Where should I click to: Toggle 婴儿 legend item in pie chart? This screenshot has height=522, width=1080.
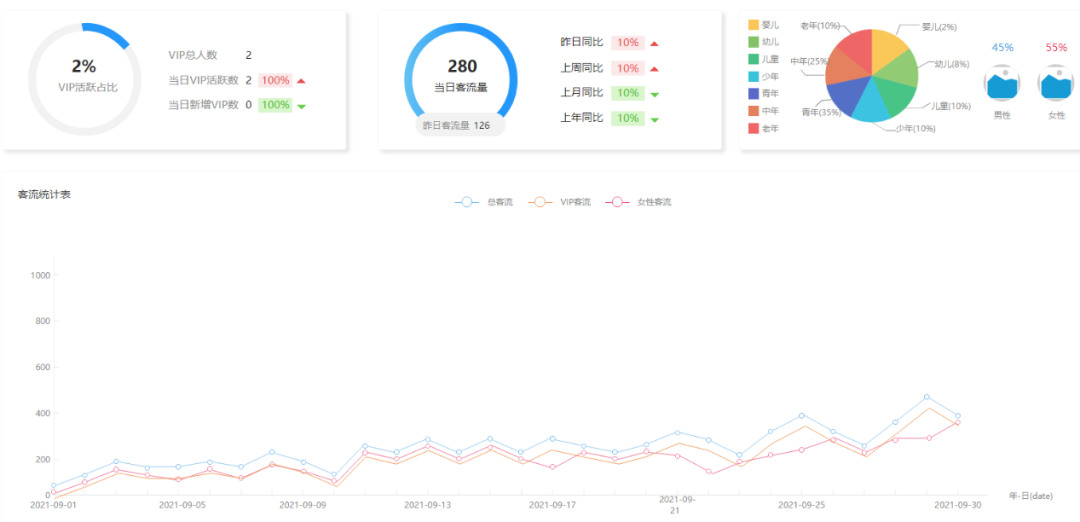(763, 24)
